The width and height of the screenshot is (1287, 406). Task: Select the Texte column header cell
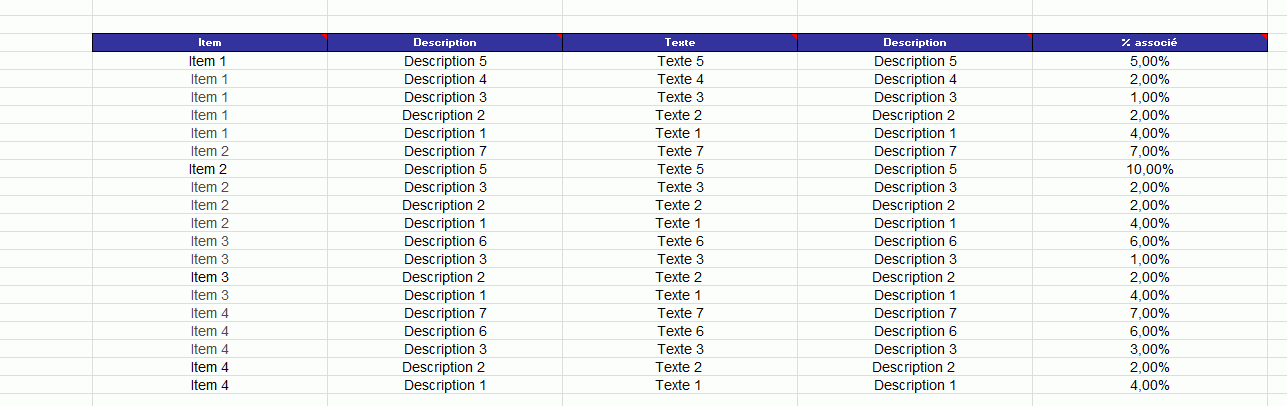679,43
